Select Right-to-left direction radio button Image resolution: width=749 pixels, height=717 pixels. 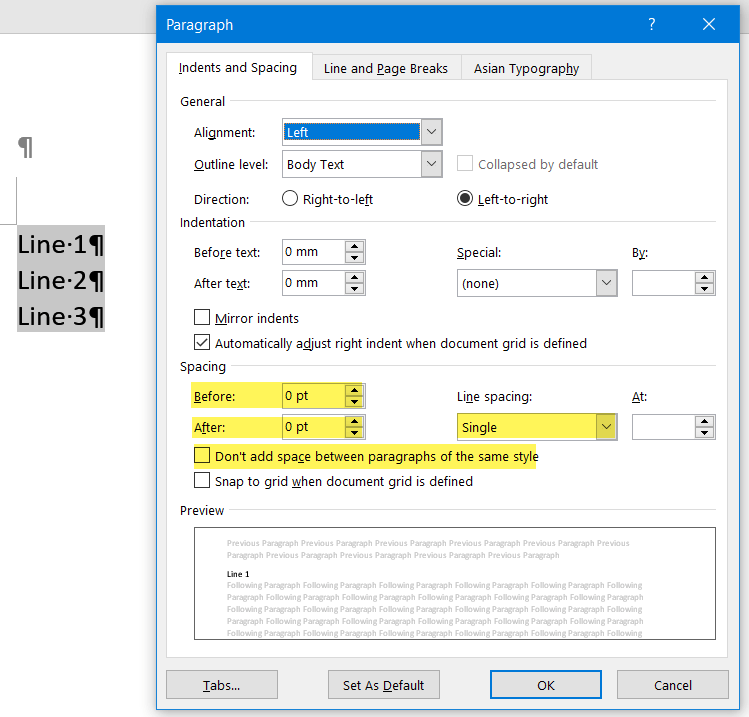290,198
